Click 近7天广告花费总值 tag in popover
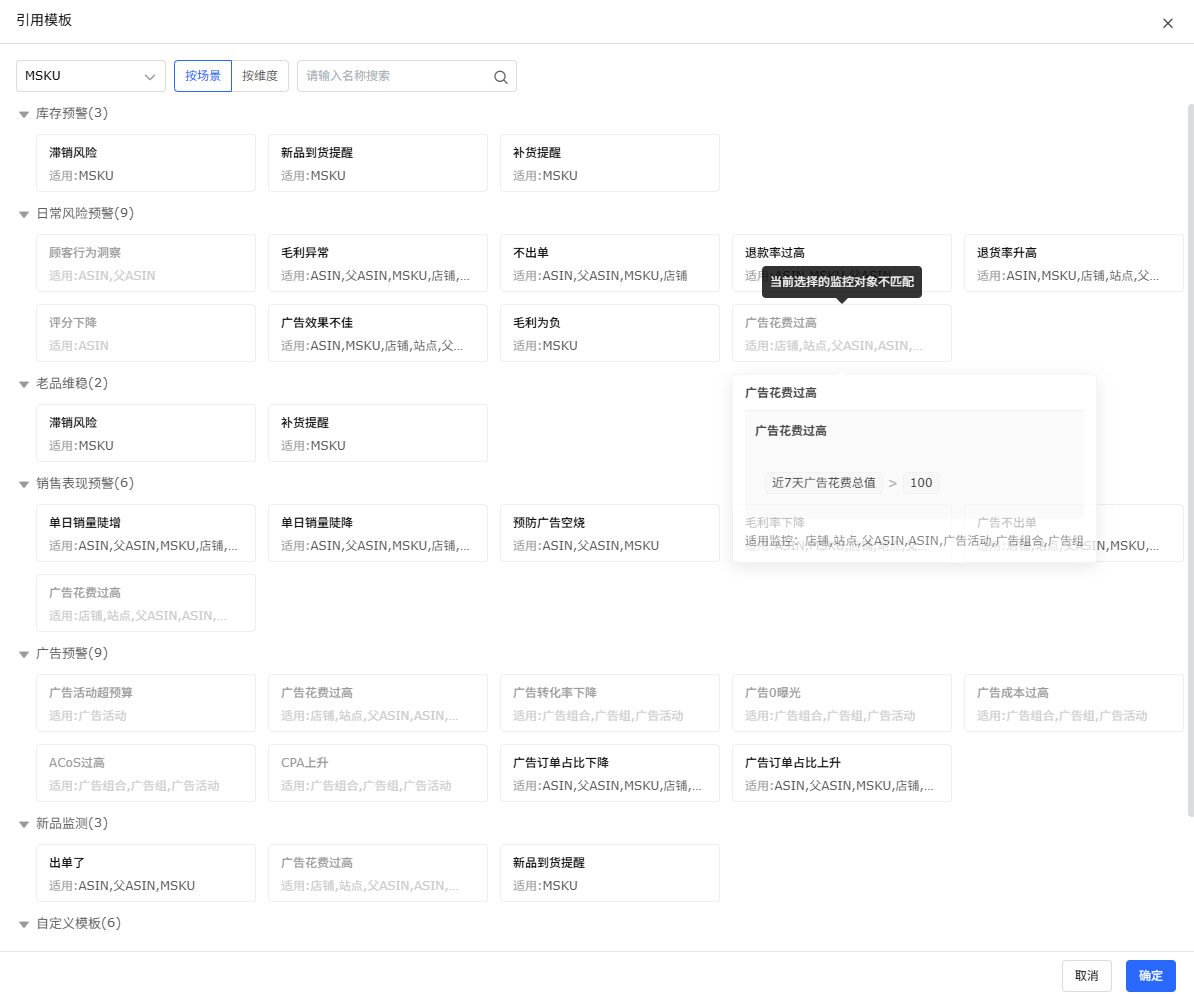Image resolution: width=1194 pixels, height=997 pixels. (823, 483)
